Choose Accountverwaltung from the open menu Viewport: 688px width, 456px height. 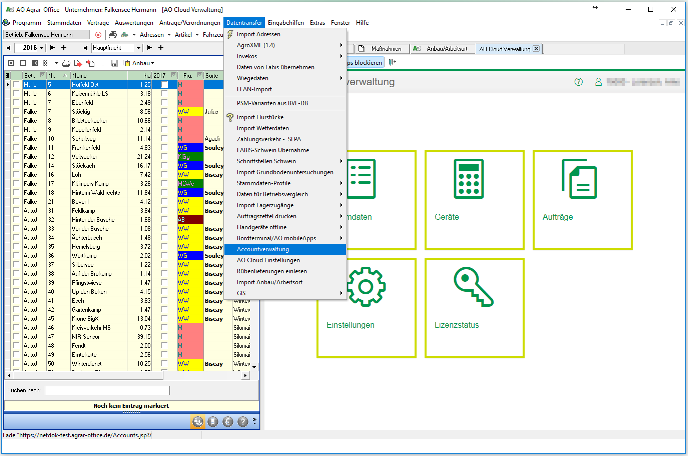tap(285, 249)
